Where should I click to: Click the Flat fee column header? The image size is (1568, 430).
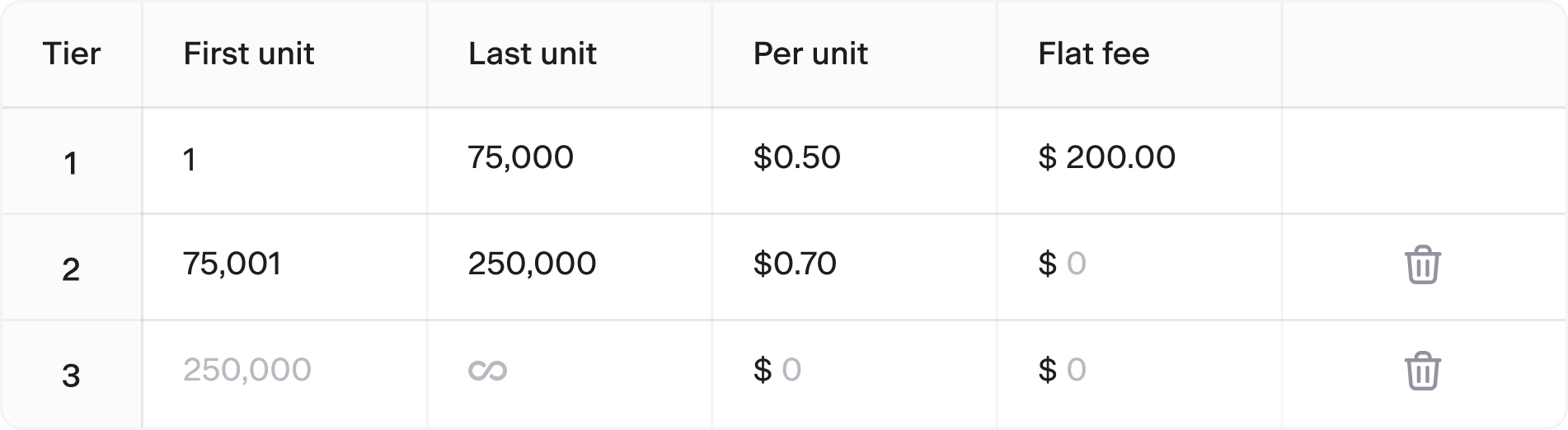[x=1093, y=54]
